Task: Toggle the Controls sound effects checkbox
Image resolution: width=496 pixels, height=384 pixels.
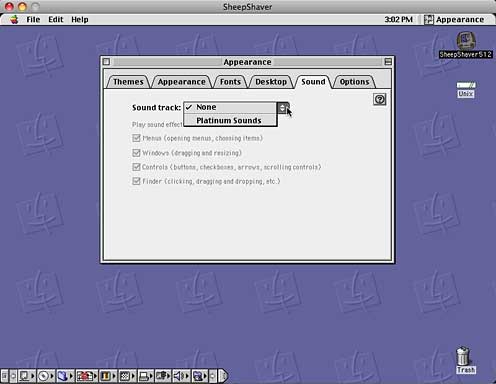Action: [136, 167]
